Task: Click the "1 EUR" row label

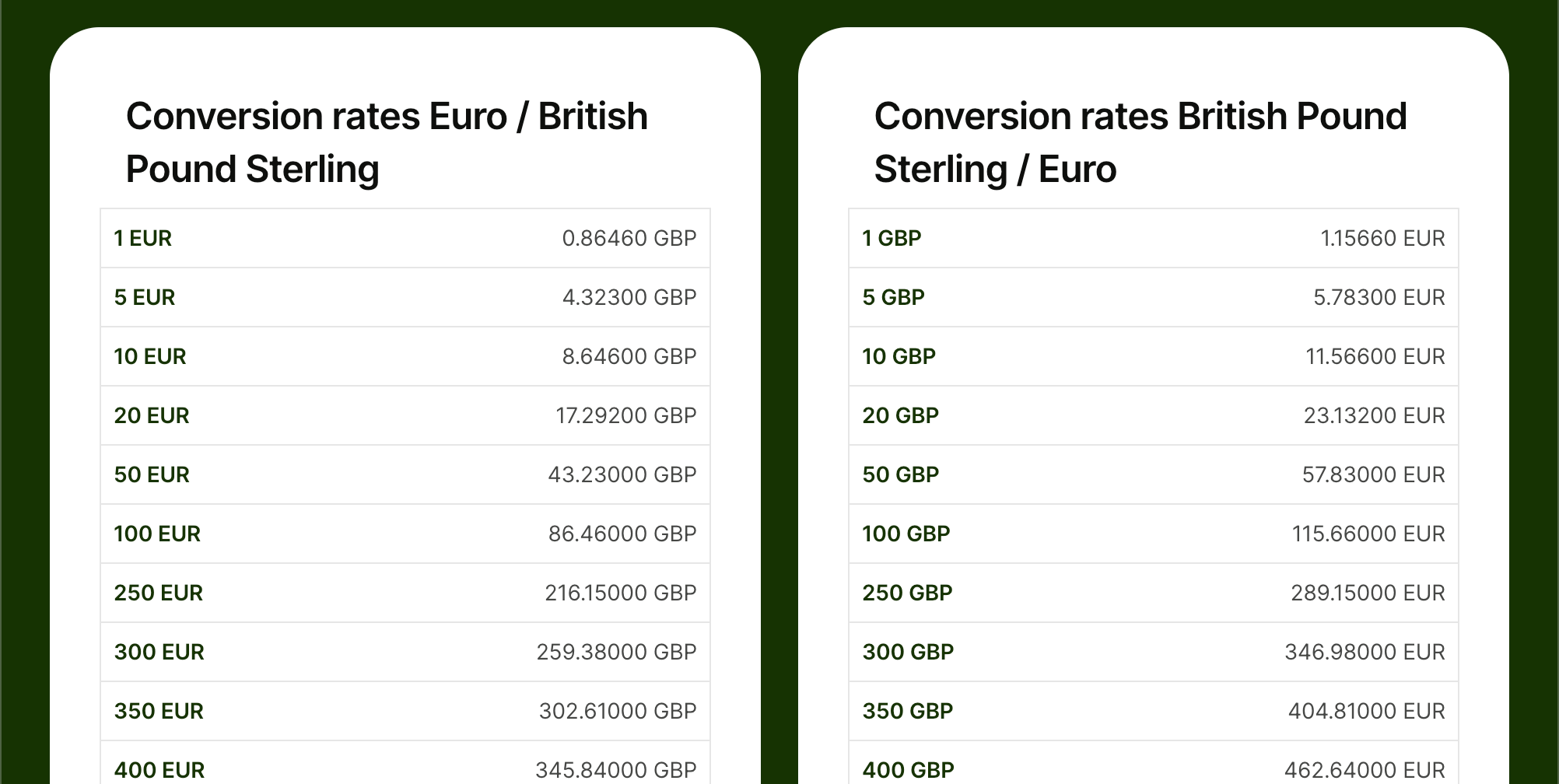Action: point(143,238)
